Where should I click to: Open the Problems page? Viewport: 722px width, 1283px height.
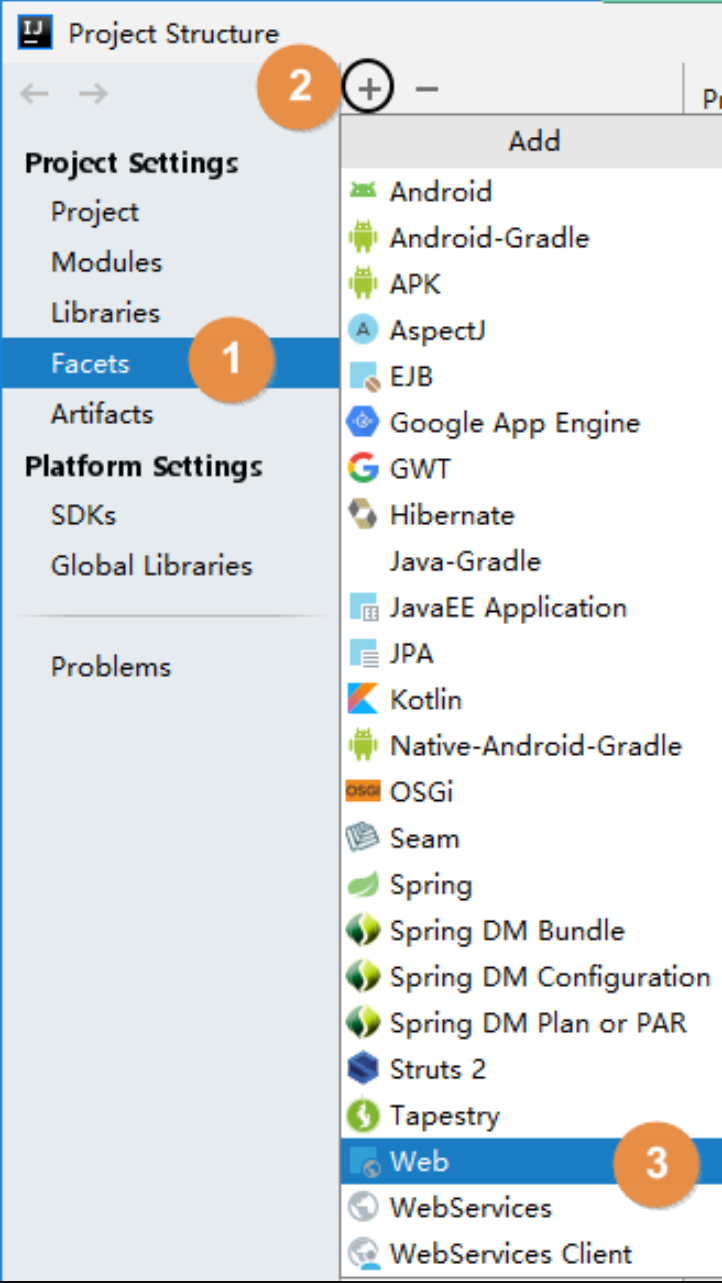tap(111, 667)
